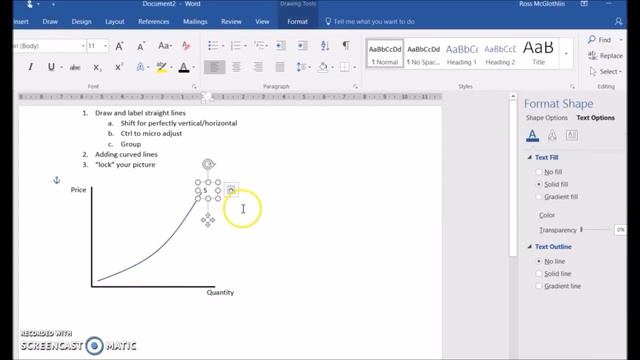Apply the Heading 1 style

coord(462,53)
